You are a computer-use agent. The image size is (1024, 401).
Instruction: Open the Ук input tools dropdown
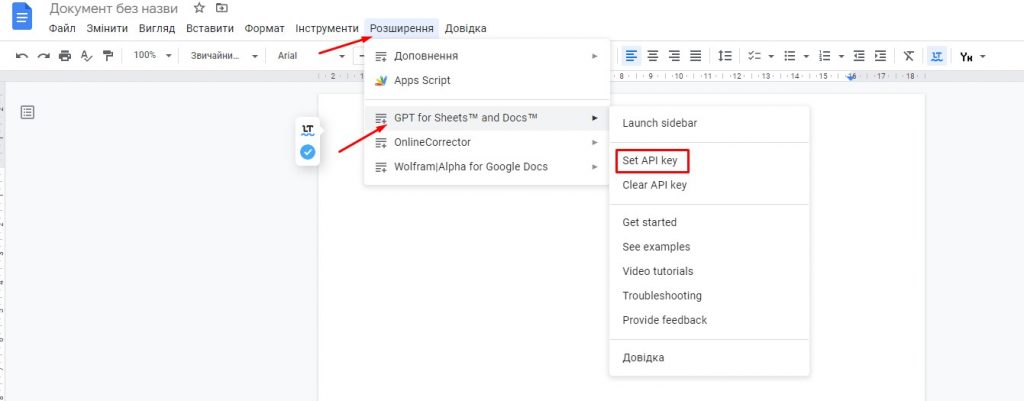coord(972,56)
